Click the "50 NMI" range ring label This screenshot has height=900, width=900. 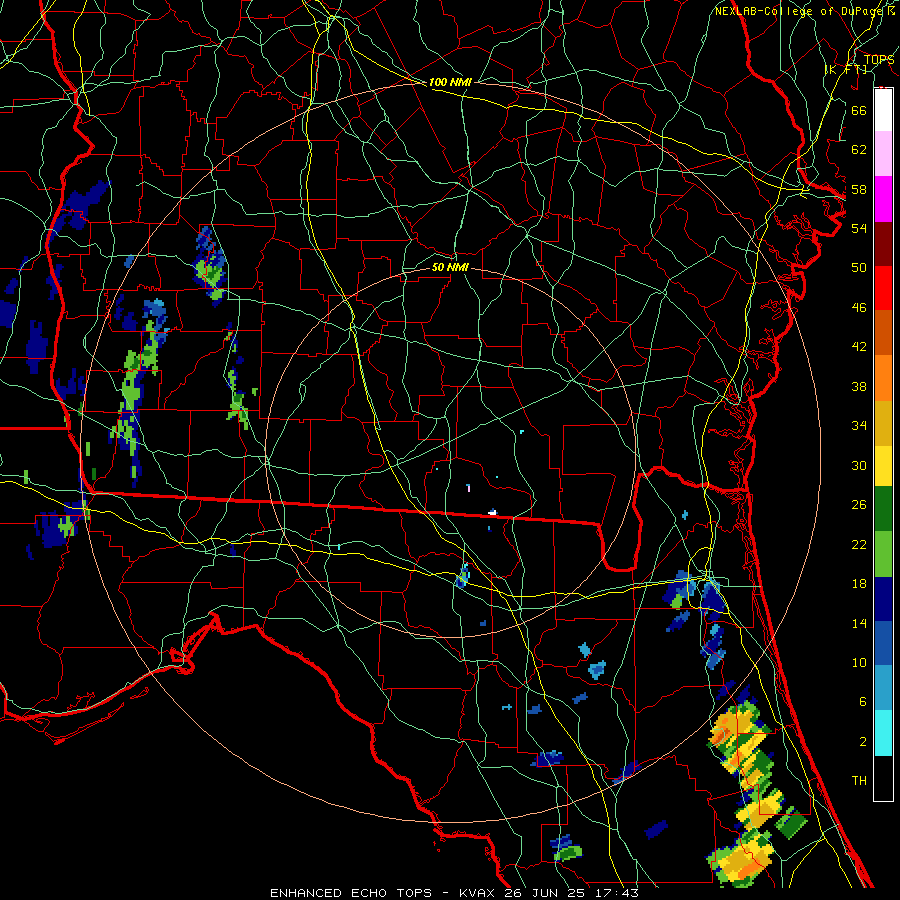coord(450,267)
